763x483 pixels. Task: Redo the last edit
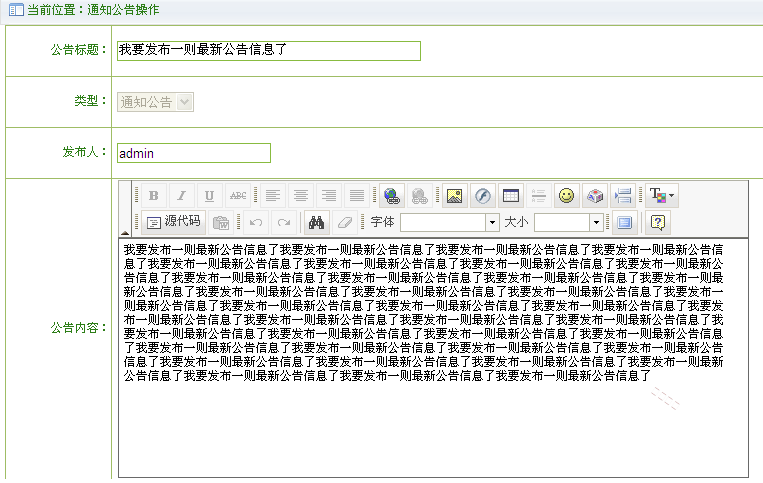[284, 222]
